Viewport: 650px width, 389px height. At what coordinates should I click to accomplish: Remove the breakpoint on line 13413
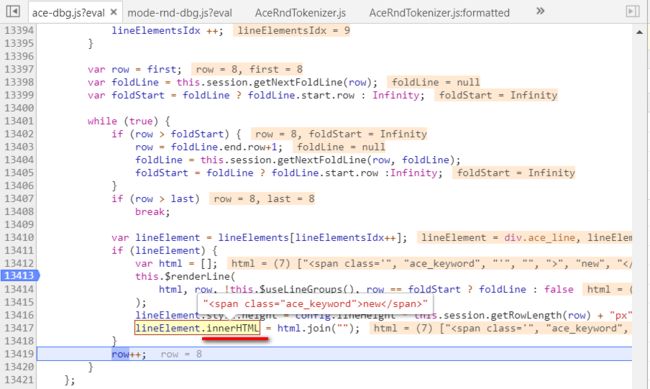coord(19,275)
